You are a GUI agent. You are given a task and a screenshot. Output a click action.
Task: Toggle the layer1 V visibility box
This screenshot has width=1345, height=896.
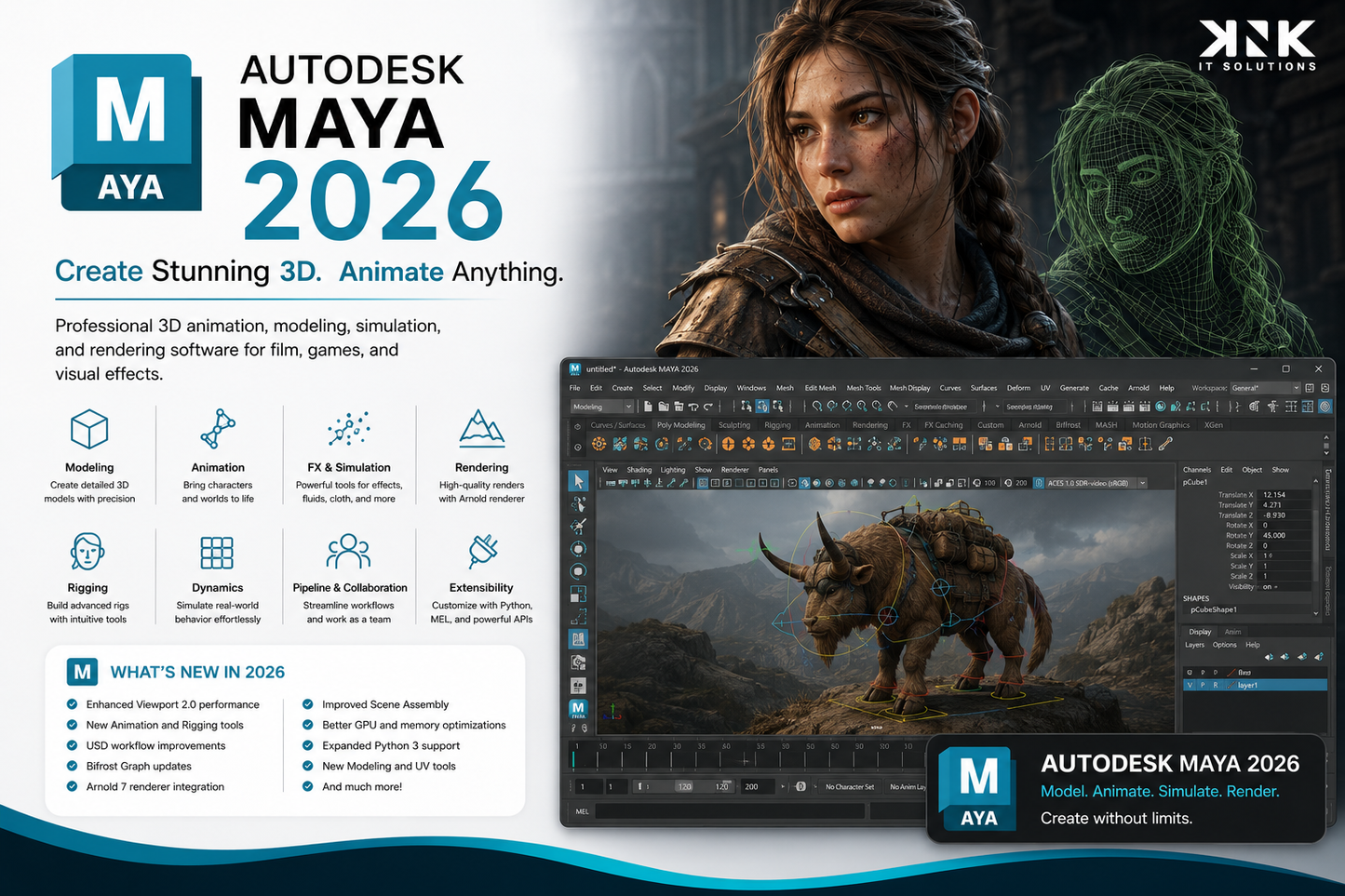[x=1190, y=685]
